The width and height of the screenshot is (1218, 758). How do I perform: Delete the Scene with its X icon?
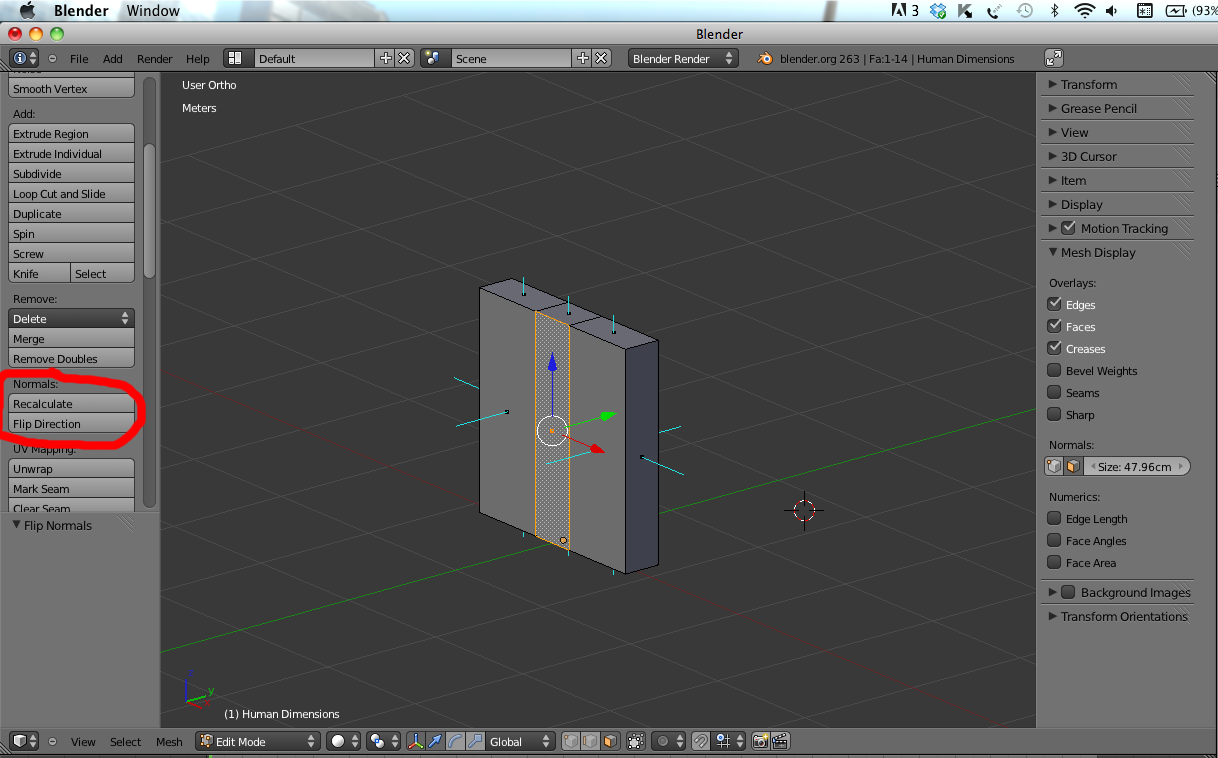coord(601,59)
